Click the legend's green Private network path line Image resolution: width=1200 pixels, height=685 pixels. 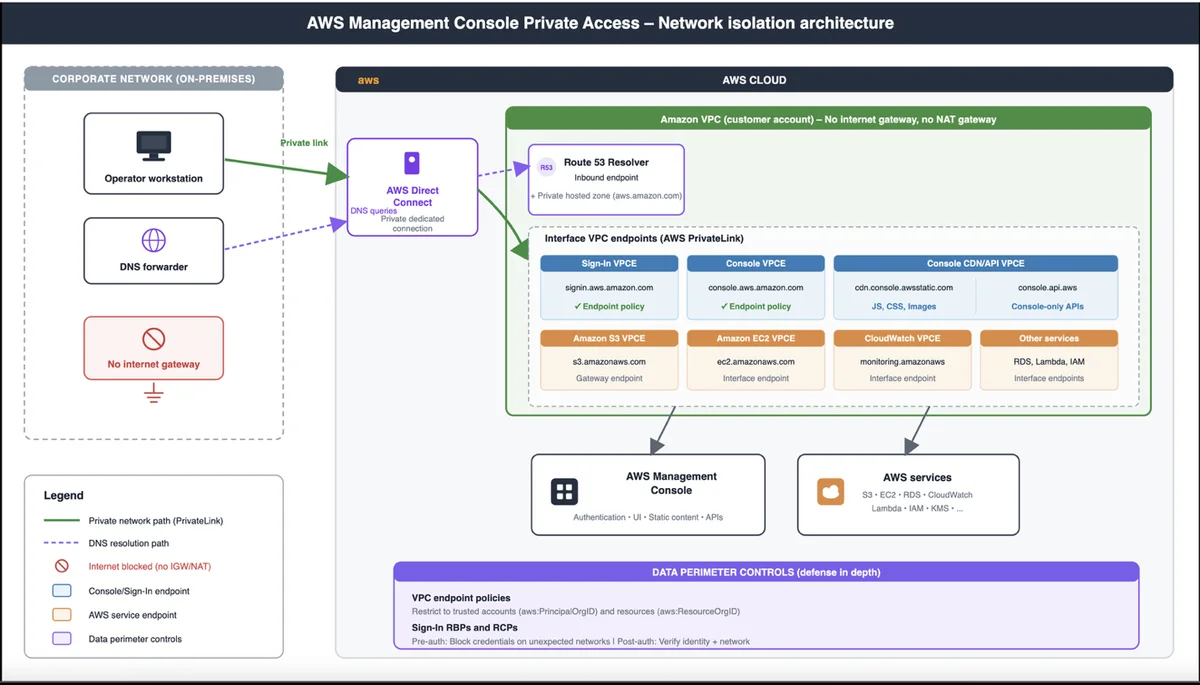(61, 520)
